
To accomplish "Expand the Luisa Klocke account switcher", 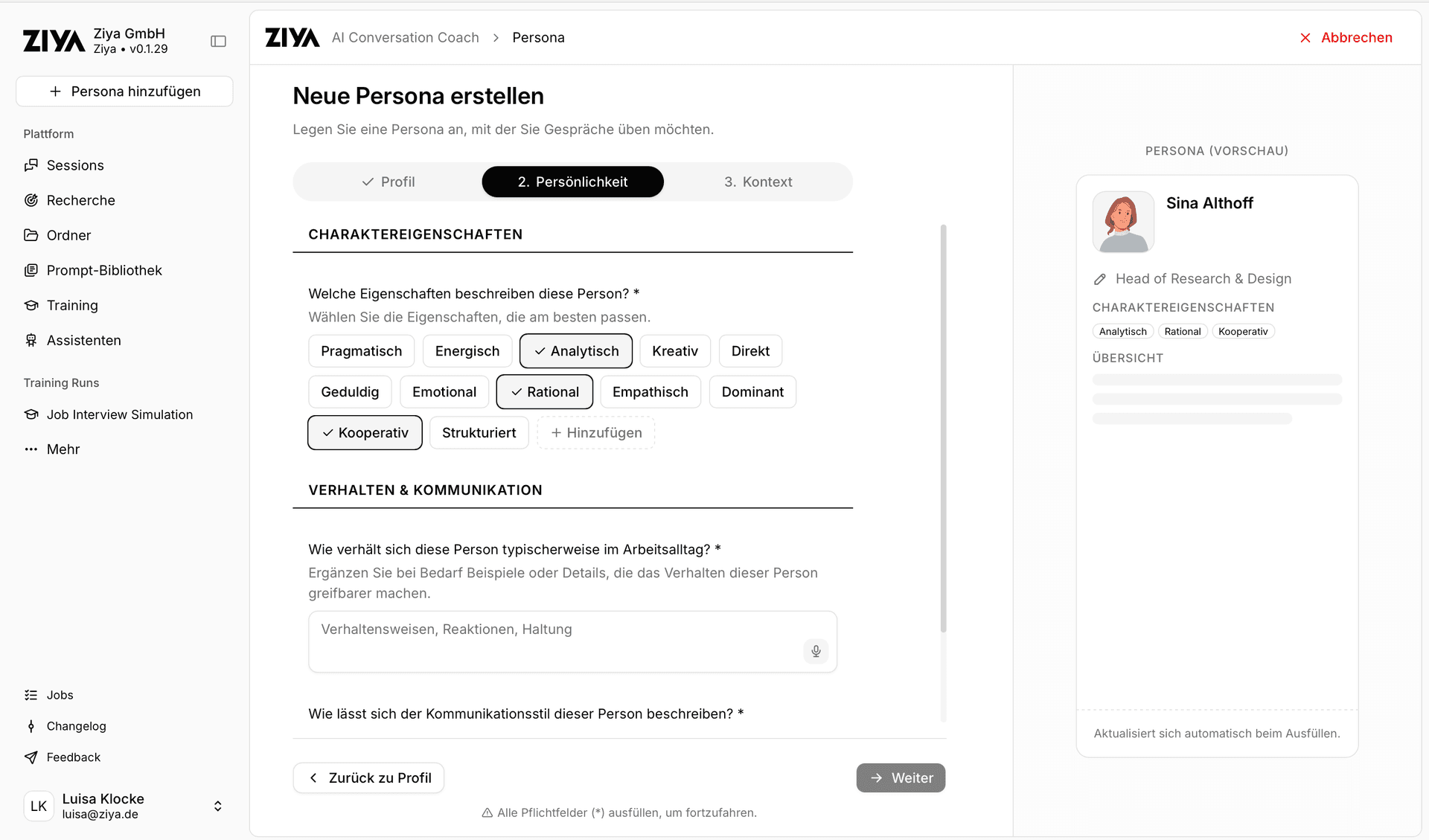I will click(217, 807).
